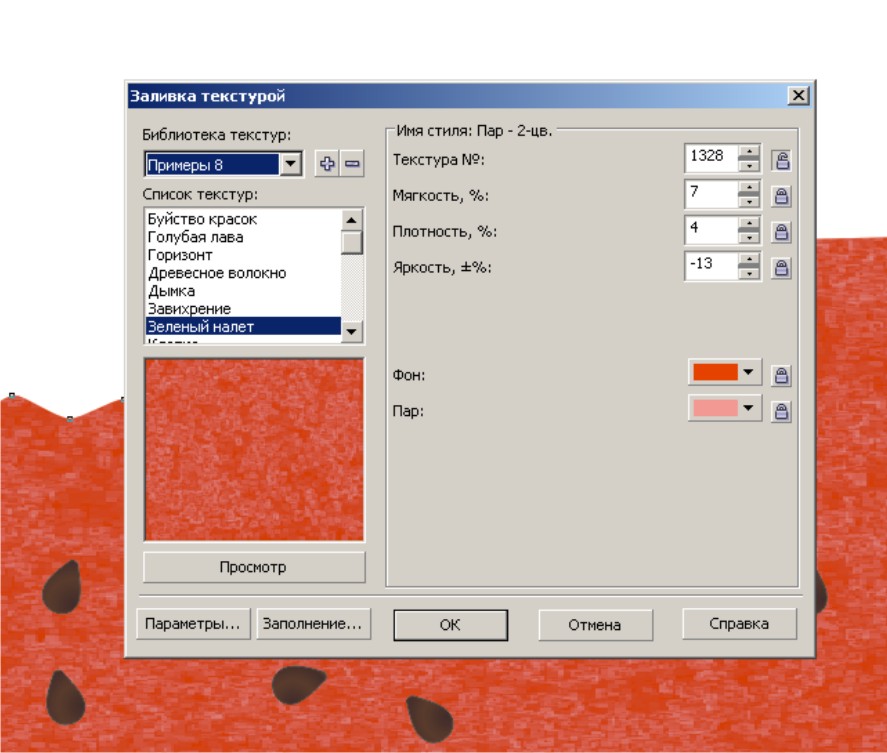887x753 pixels.
Task: Toggle lock icon next to Фон color
Action: pyautogui.click(x=782, y=375)
